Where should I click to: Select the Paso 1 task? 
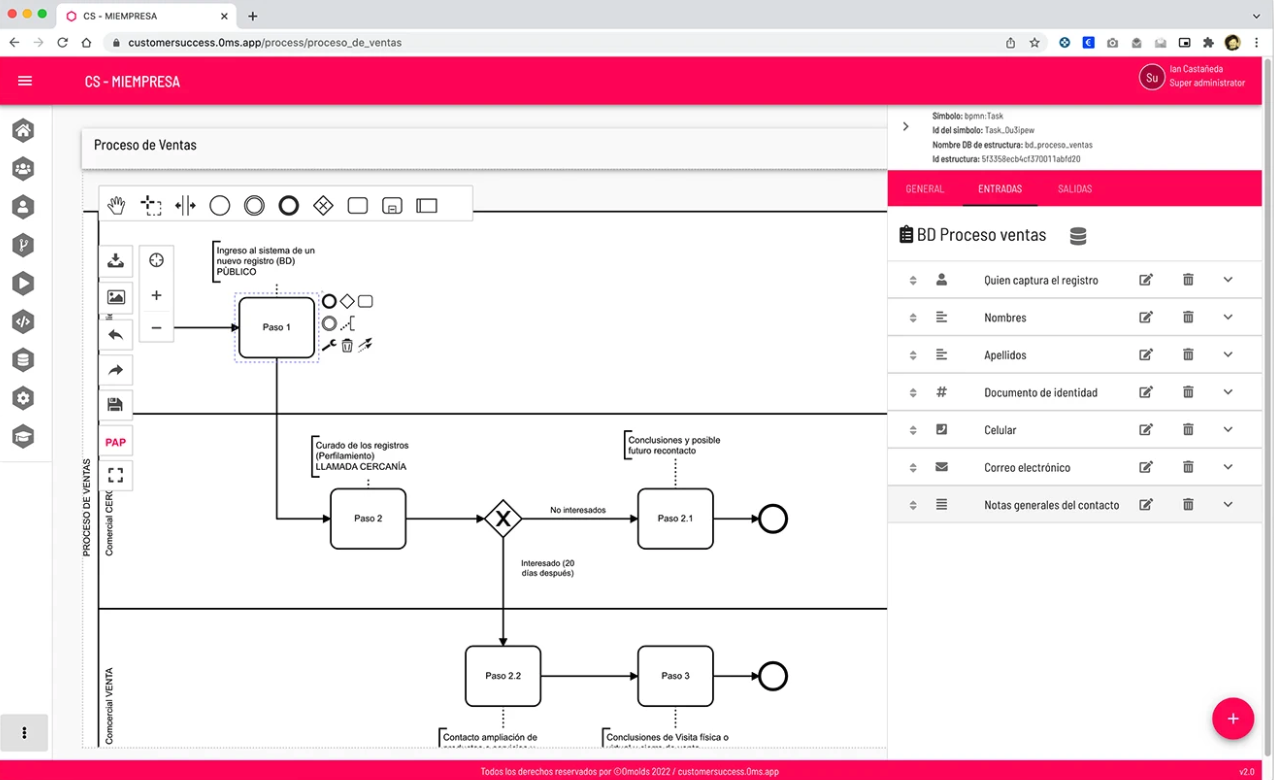(277, 327)
